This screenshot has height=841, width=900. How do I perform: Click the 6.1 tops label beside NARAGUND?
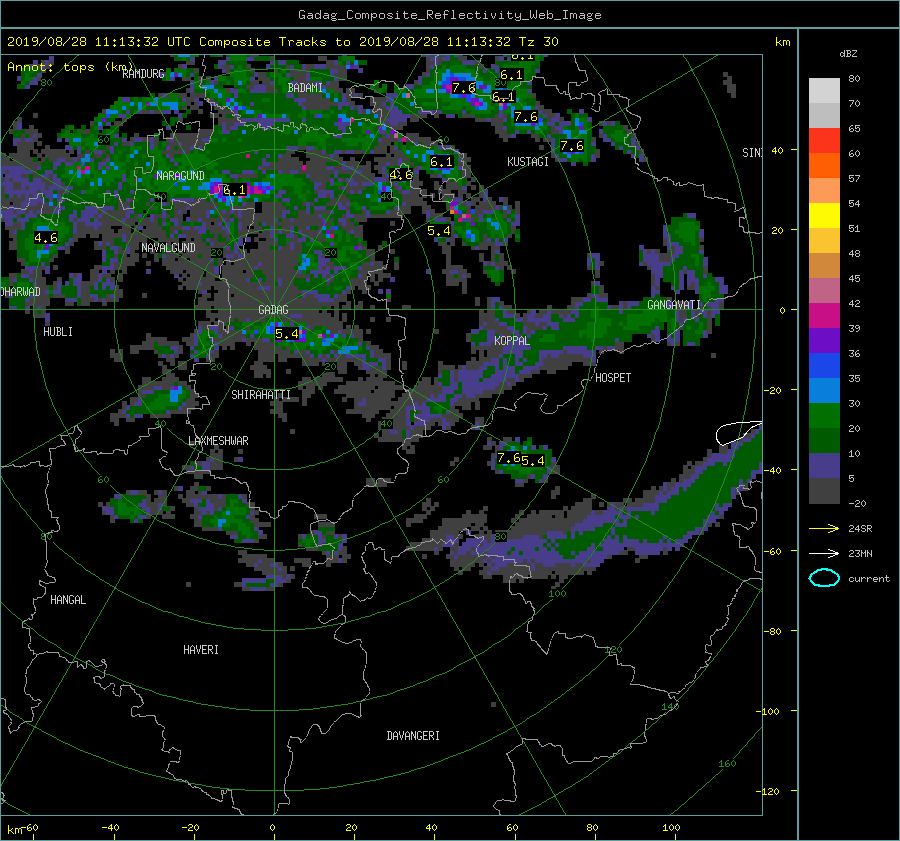(x=234, y=190)
